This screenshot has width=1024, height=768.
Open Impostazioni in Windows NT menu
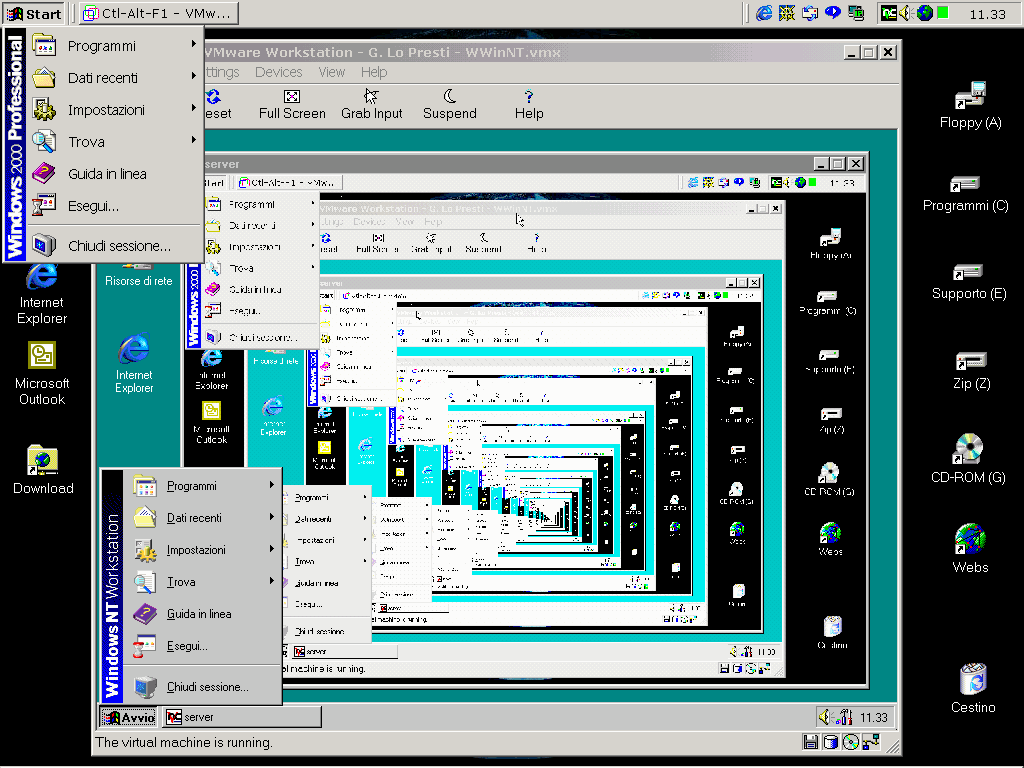pyautogui.click(x=202, y=550)
